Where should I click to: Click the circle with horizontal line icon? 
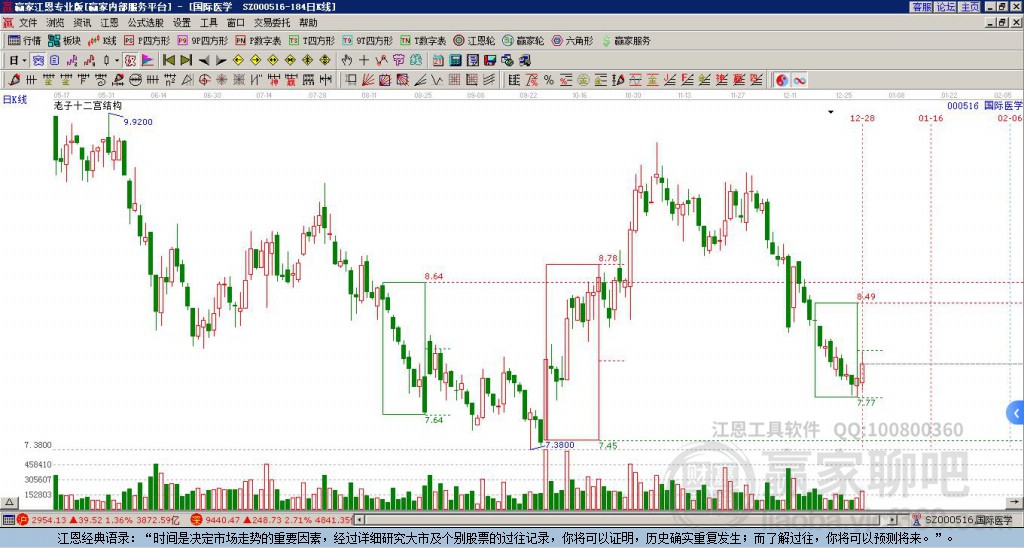click(135, 80)
